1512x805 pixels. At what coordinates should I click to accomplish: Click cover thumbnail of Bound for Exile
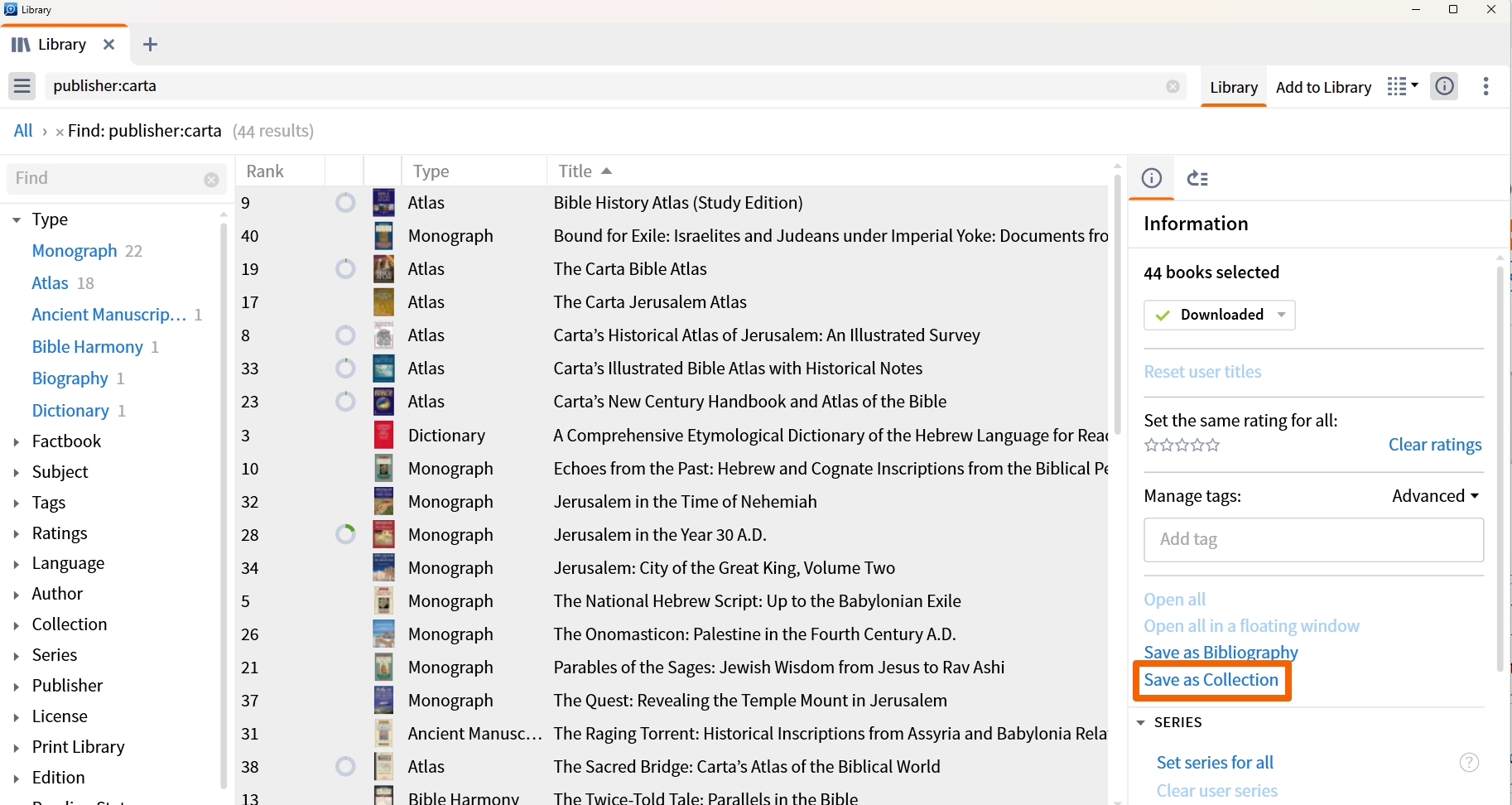coord(383,235)
